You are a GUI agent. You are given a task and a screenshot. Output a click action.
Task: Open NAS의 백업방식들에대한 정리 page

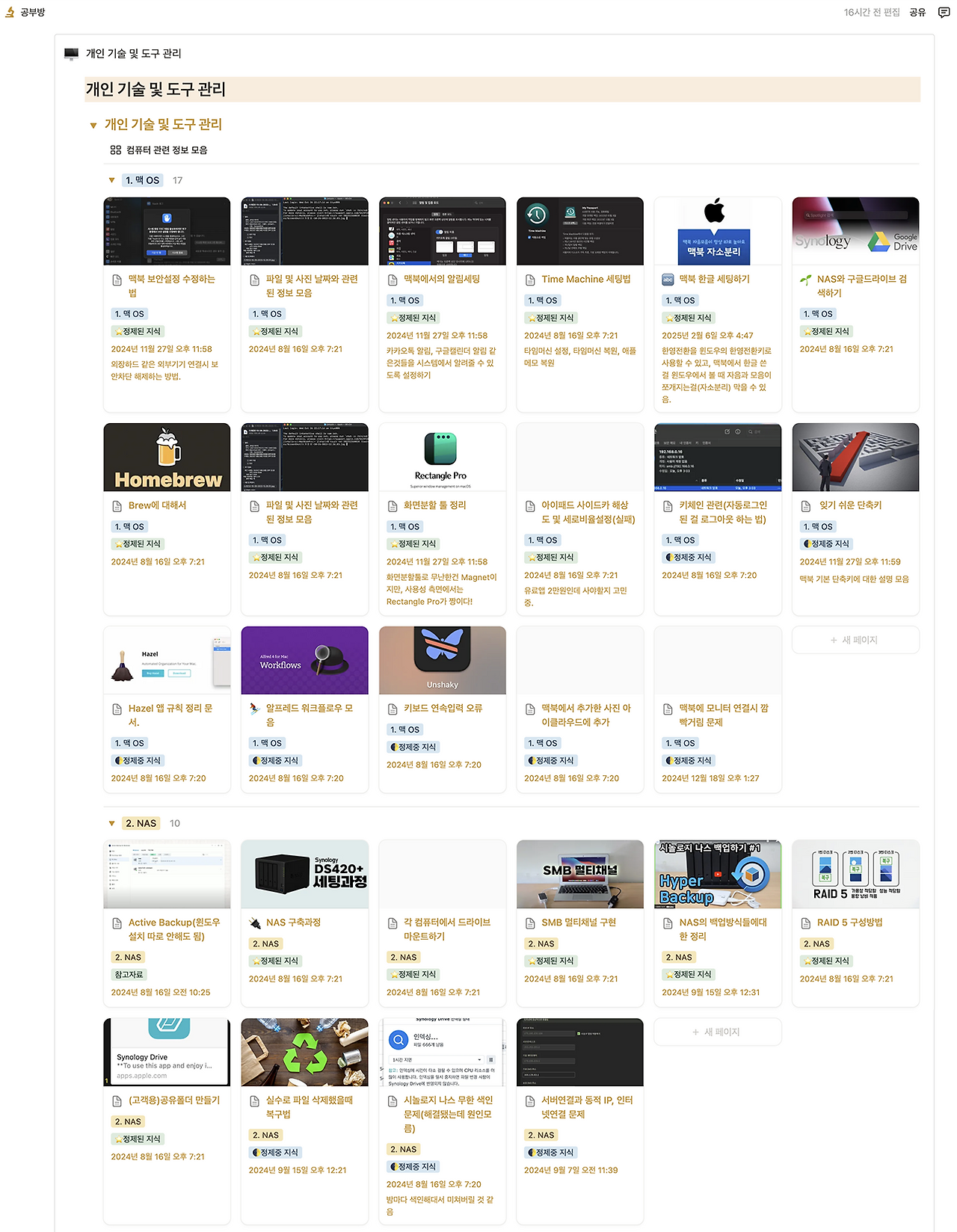[x=722, y=929]
